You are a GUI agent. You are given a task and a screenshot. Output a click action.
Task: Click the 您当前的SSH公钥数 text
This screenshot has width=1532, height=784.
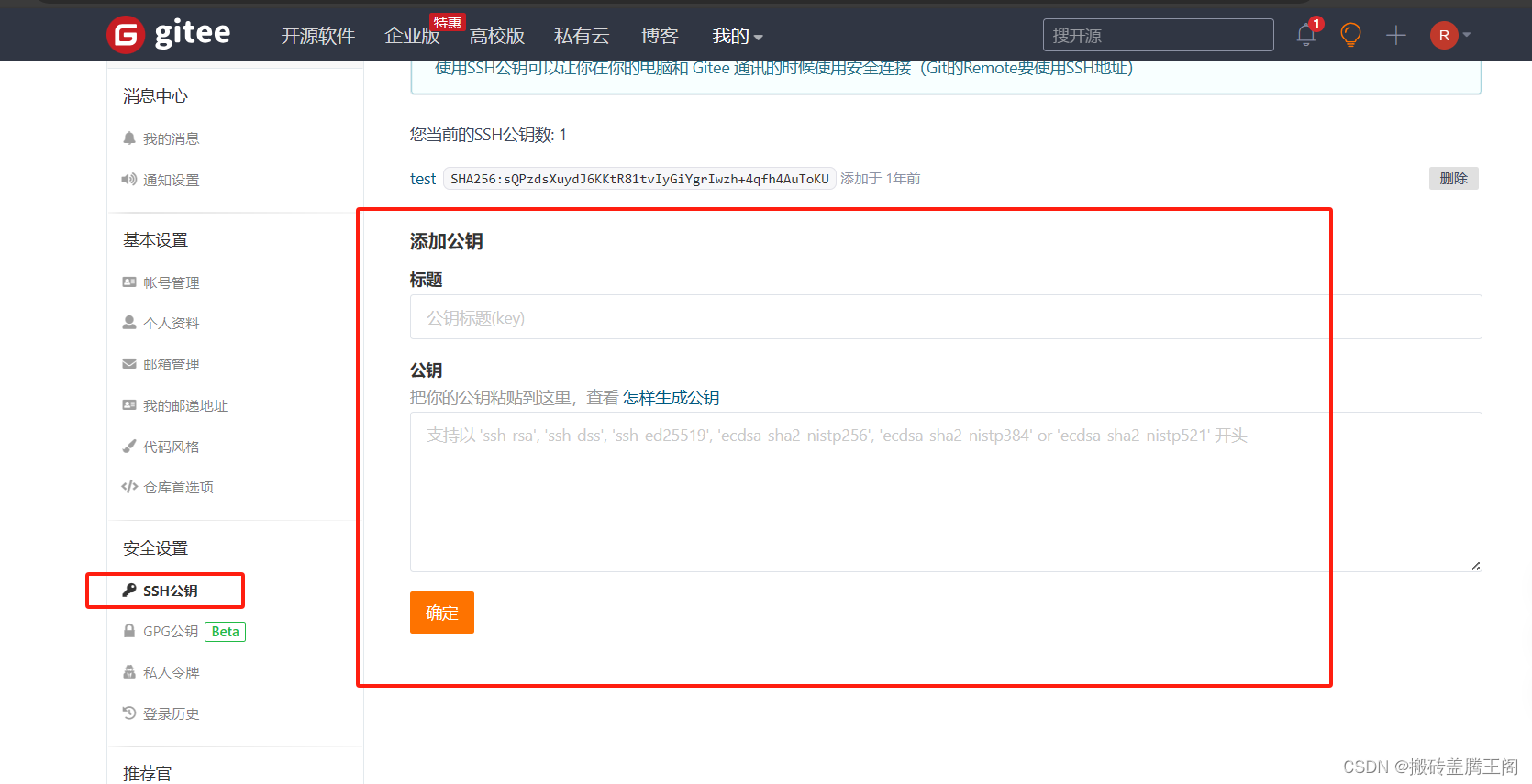488,135
